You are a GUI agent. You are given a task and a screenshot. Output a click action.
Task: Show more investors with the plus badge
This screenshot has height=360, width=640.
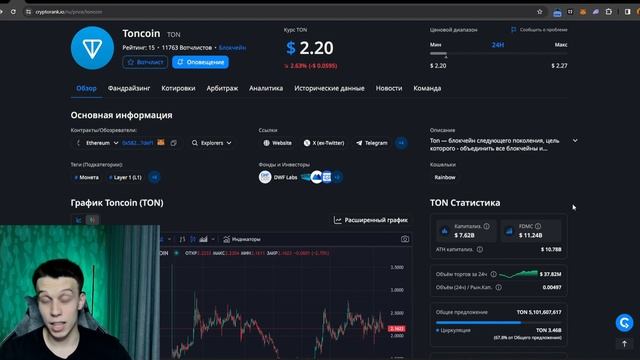coord(337,177)
